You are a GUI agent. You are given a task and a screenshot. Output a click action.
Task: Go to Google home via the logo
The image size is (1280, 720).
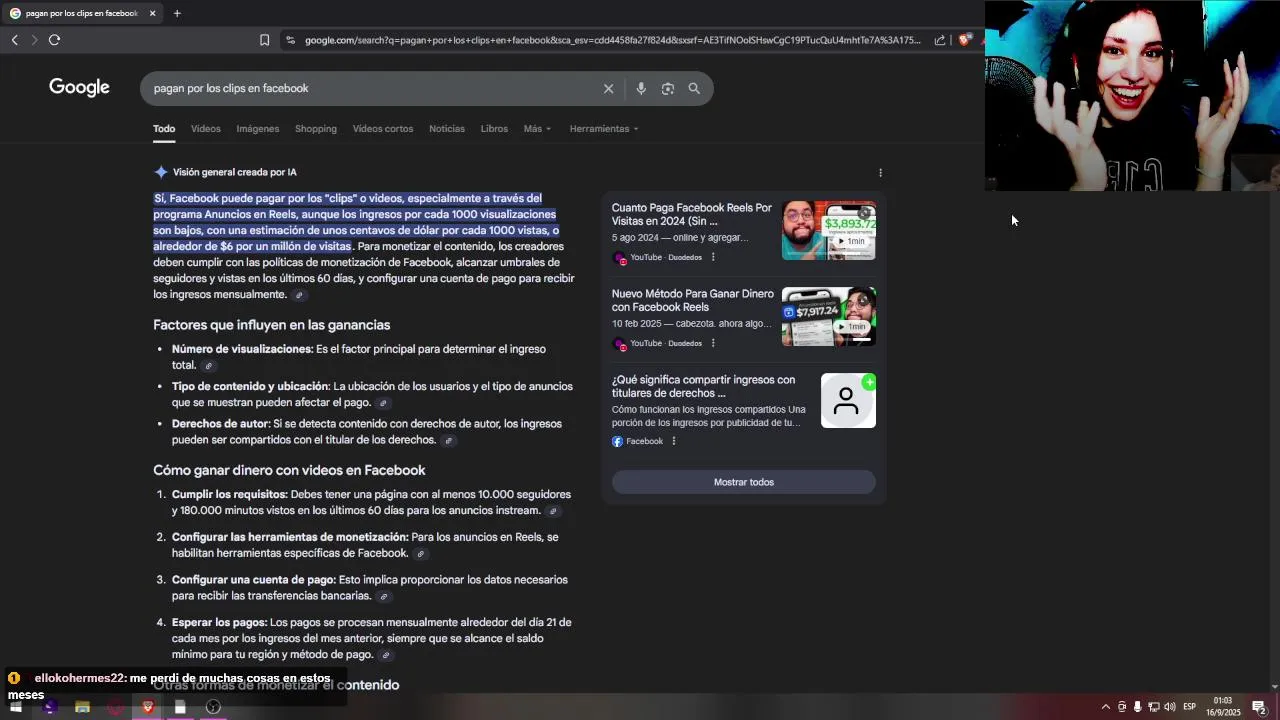79,88
